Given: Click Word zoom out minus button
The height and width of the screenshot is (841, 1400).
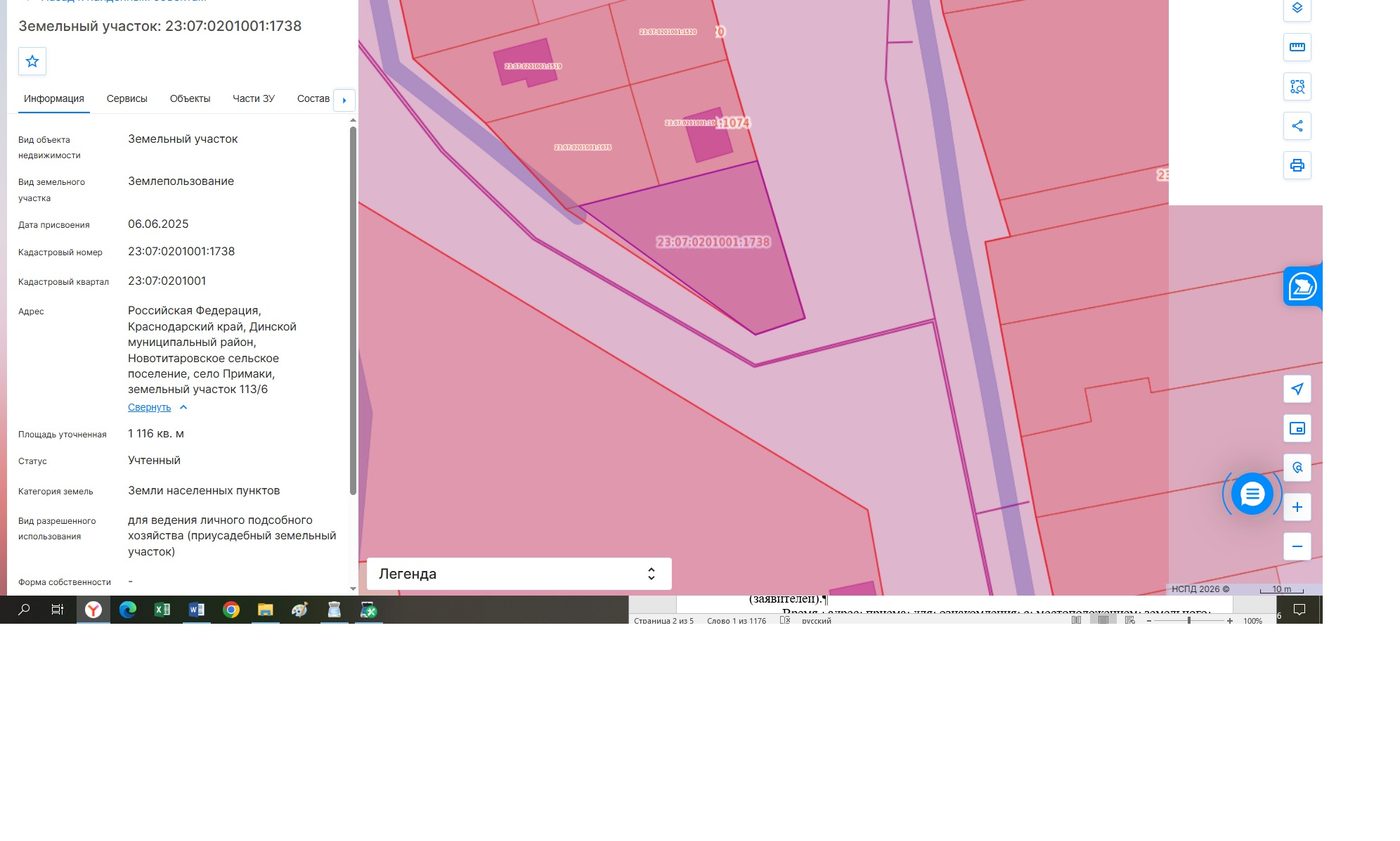Looking at the screenshot, I should [x=1149, y=621].
